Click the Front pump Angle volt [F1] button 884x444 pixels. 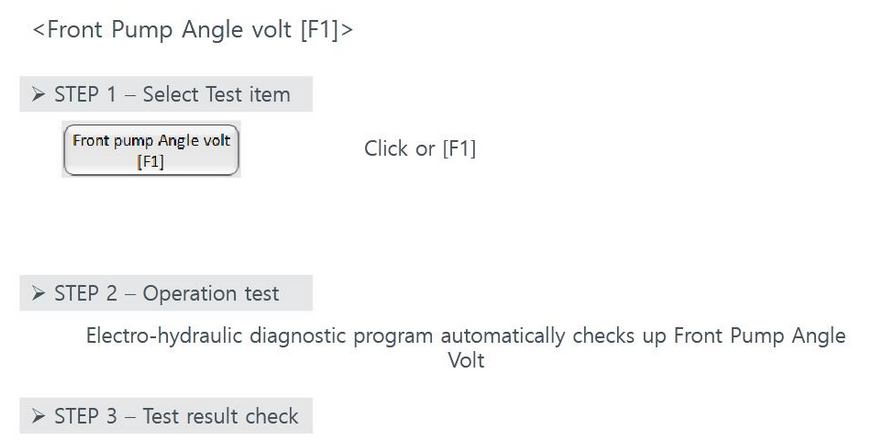[x=152, y=150]
